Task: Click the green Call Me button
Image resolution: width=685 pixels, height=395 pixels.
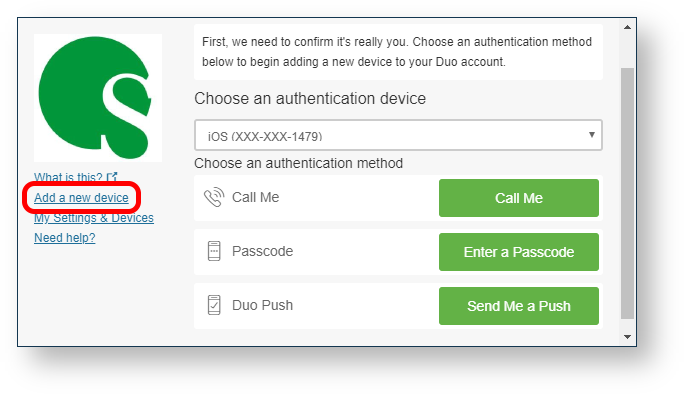Action: click(519, 198)
